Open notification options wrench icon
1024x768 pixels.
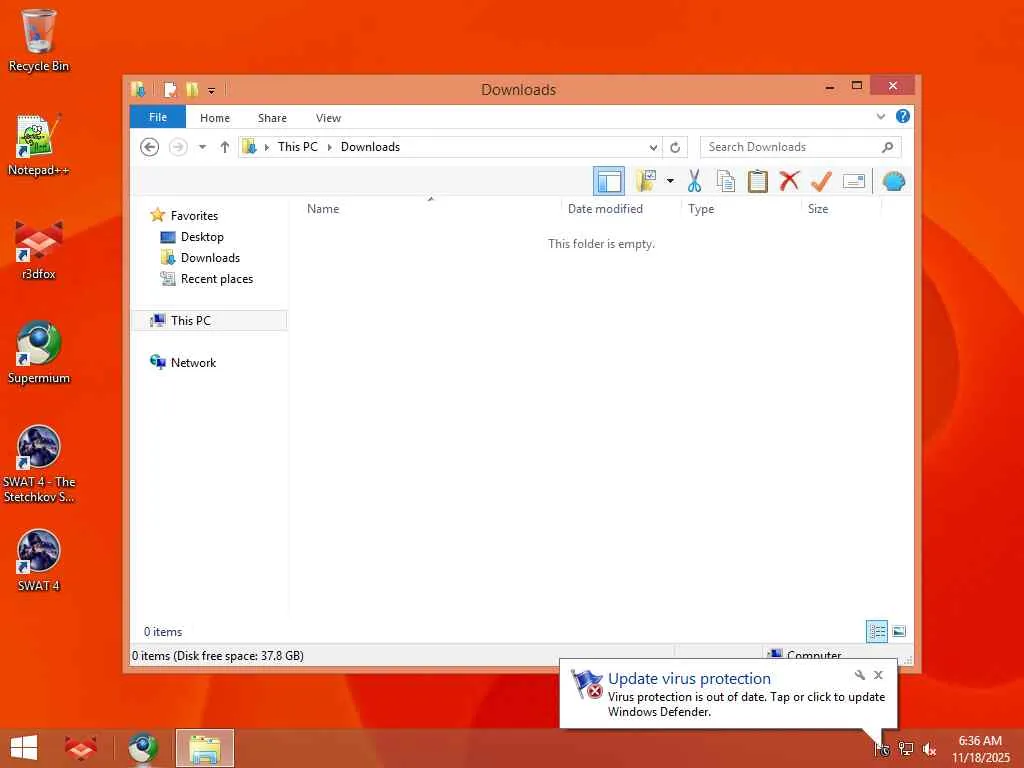pos(859,675)
